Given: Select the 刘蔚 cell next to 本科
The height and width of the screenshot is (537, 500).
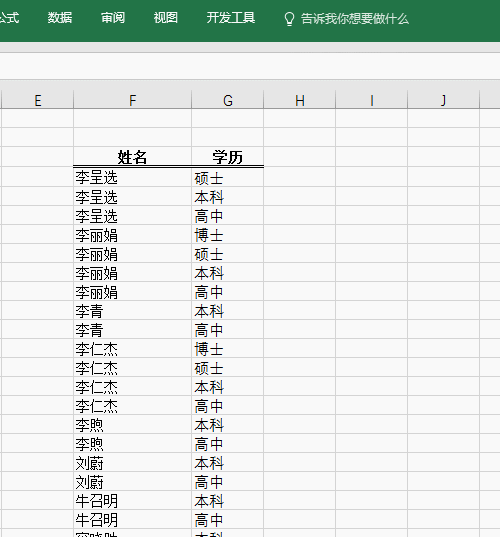Looking at the screenshot, I should pyautogui.click(x=133, y=463).
